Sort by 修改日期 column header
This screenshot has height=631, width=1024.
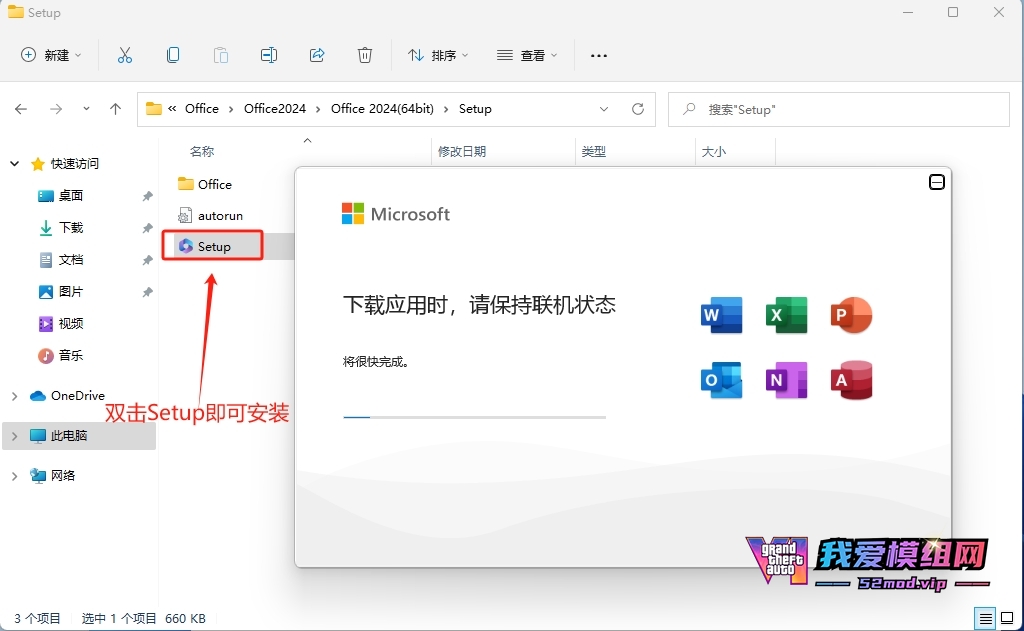point(462,152)
